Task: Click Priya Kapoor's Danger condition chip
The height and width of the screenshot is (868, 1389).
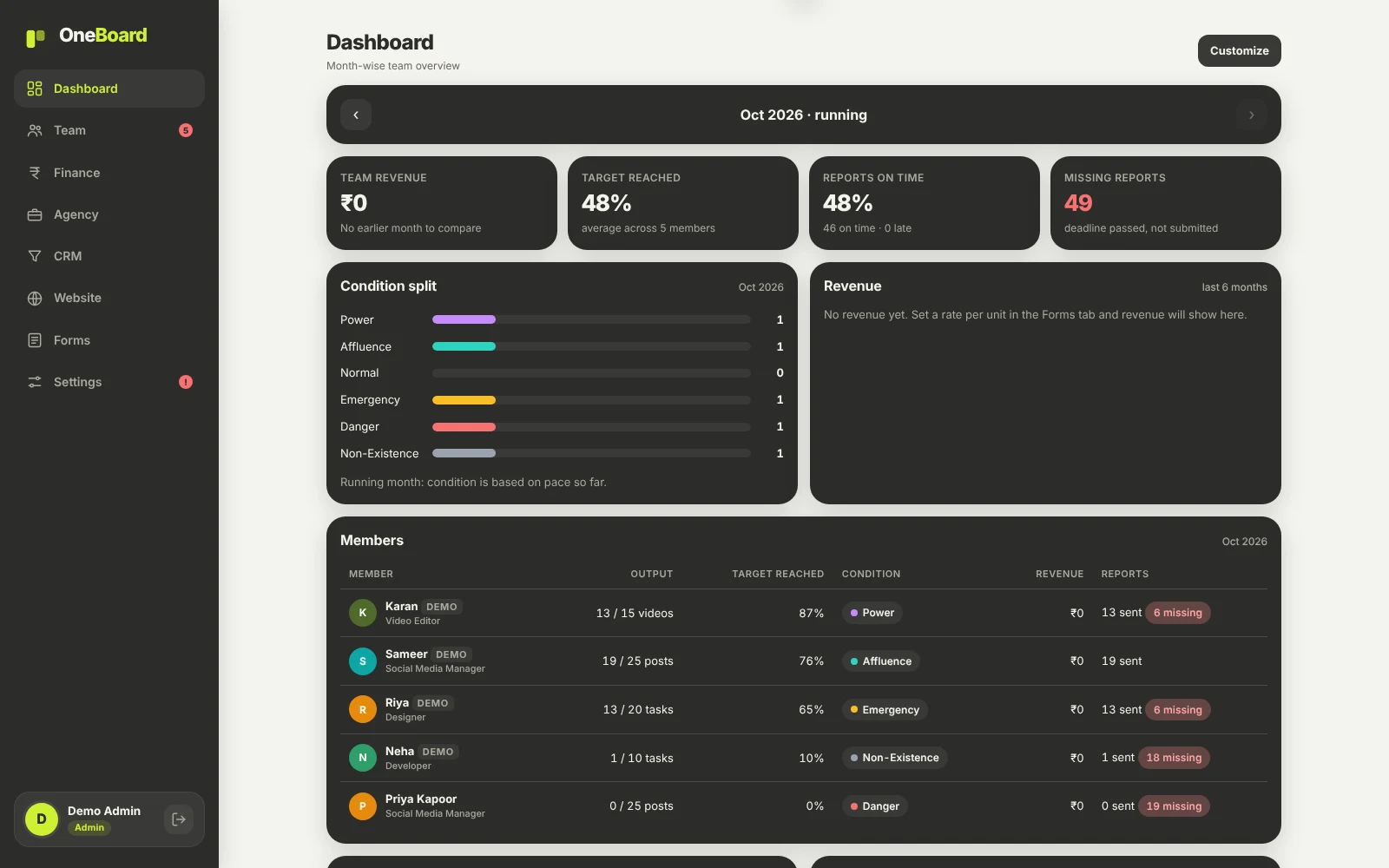Action: click(875, 806)
